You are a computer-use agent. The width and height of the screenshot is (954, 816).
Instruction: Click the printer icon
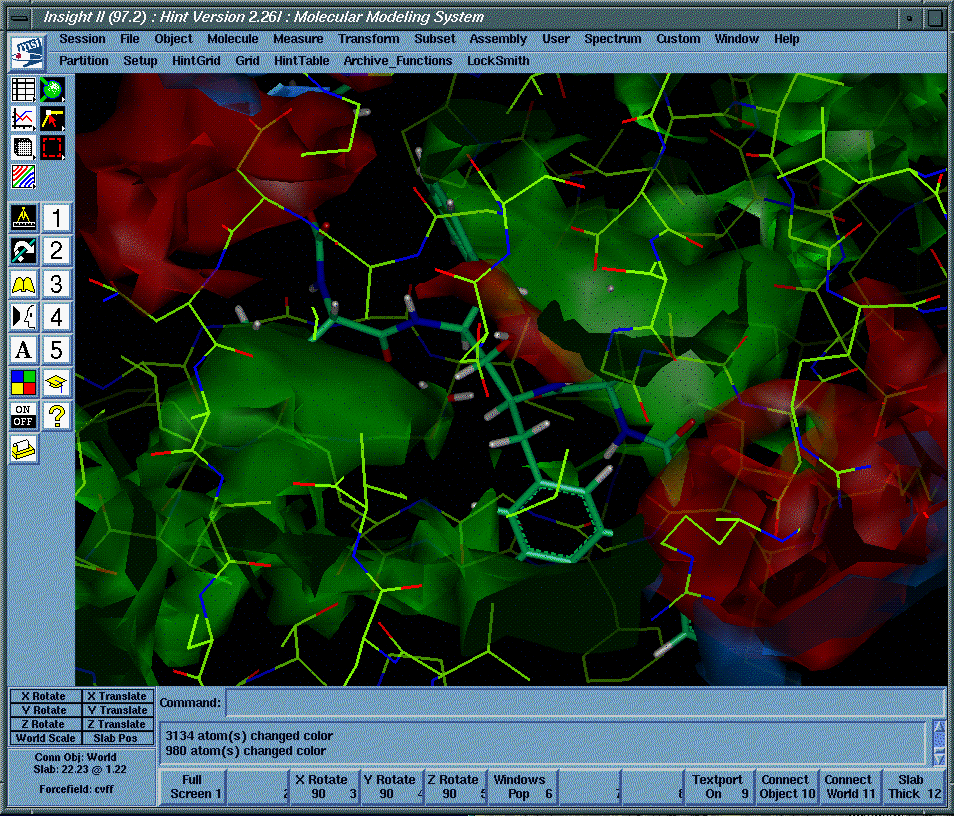24,449
